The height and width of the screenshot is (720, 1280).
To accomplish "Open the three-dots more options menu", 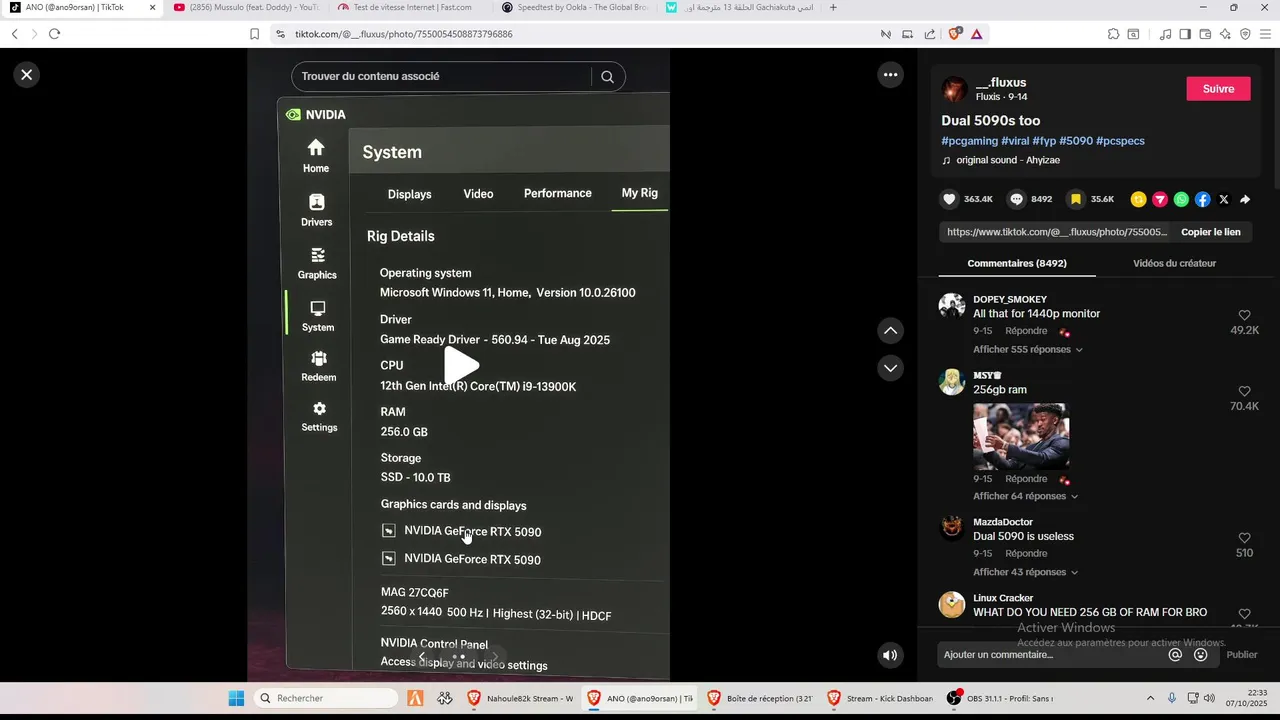I will point(890,74).
